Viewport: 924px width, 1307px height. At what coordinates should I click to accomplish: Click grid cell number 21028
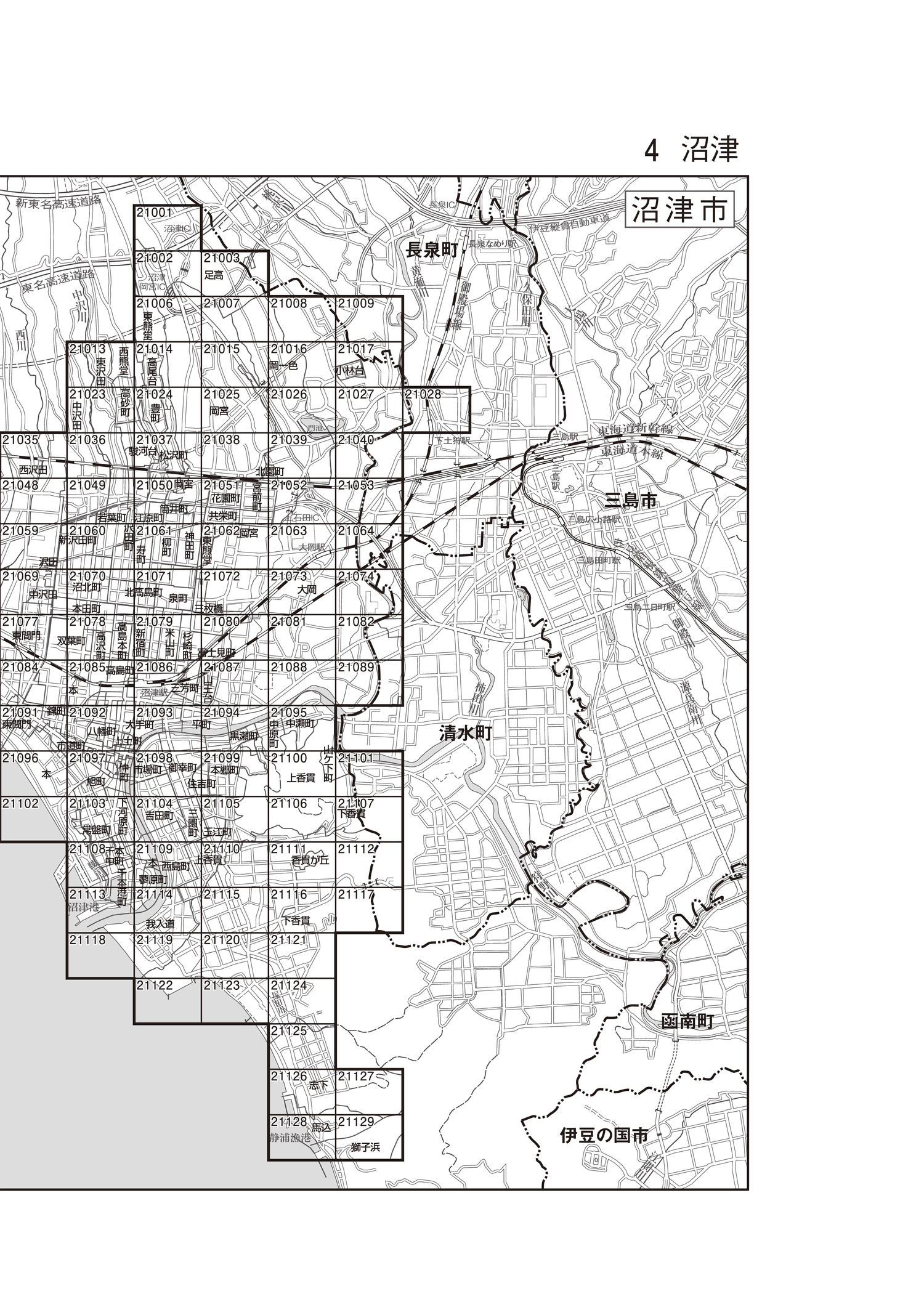click(x=423, y=394)
